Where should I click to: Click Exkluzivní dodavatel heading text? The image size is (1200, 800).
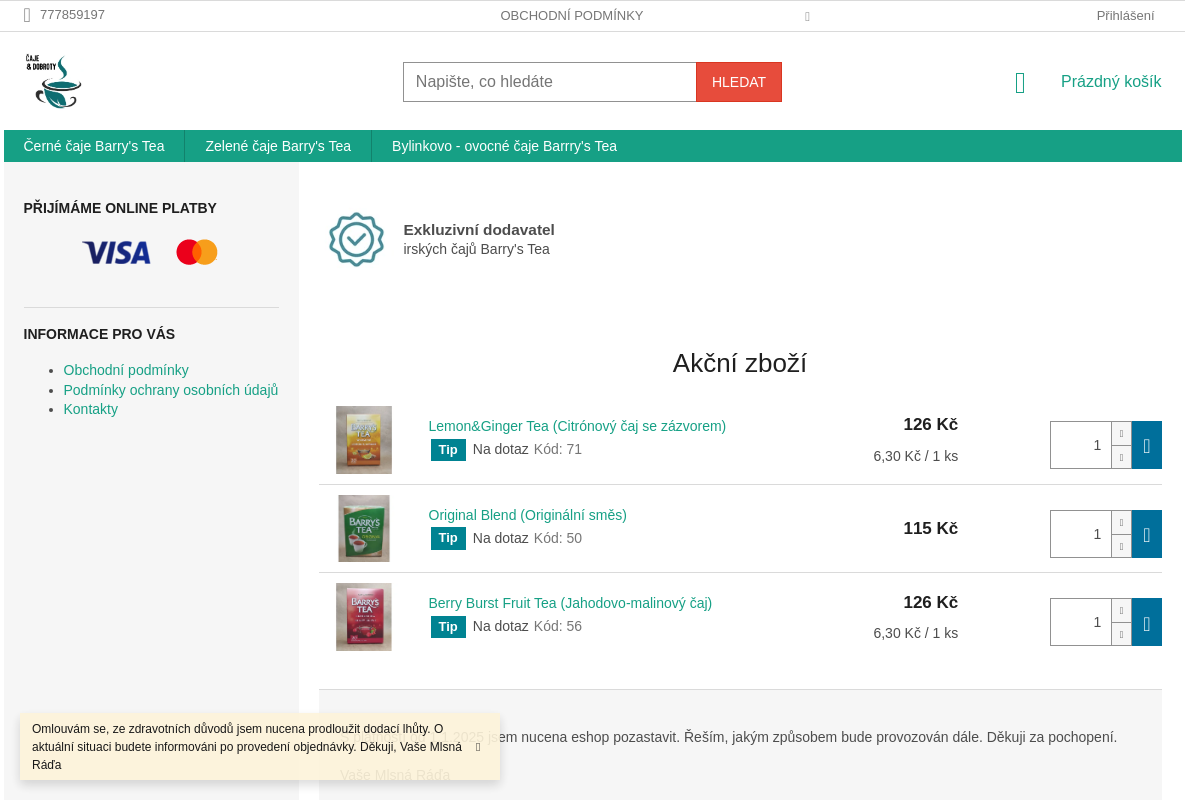[479, 229]
